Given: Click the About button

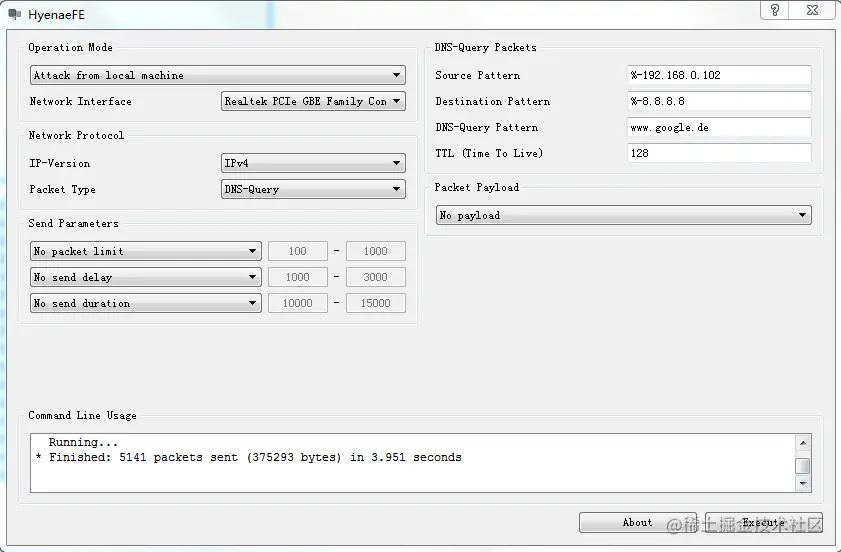Looking at the screenshot, I should point(637,522).
